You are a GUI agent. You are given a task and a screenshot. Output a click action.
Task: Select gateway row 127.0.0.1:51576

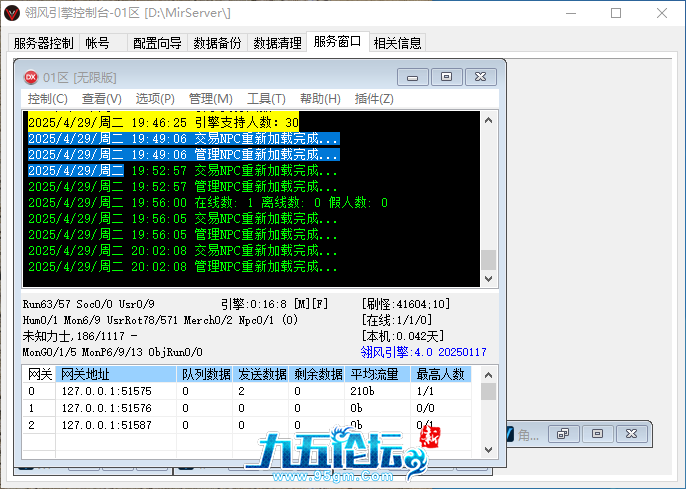tap(247, 408)
